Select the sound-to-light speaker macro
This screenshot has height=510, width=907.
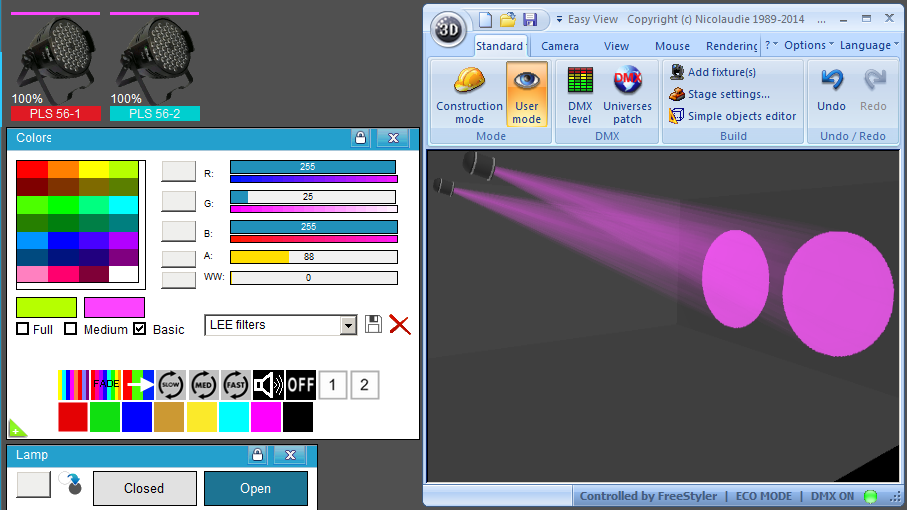(268, 385)
